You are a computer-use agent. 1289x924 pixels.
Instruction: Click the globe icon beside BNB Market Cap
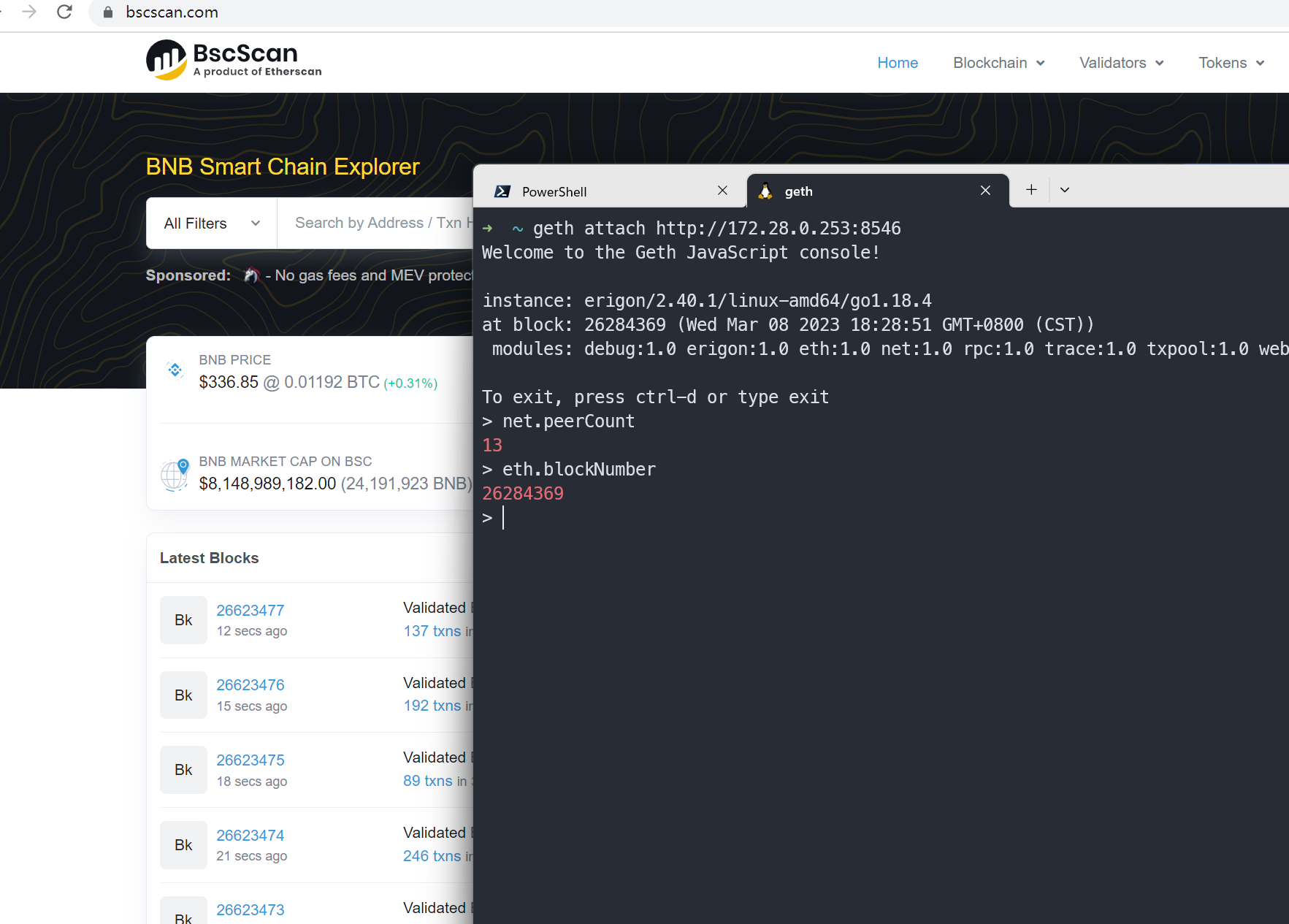coord(174,474)
